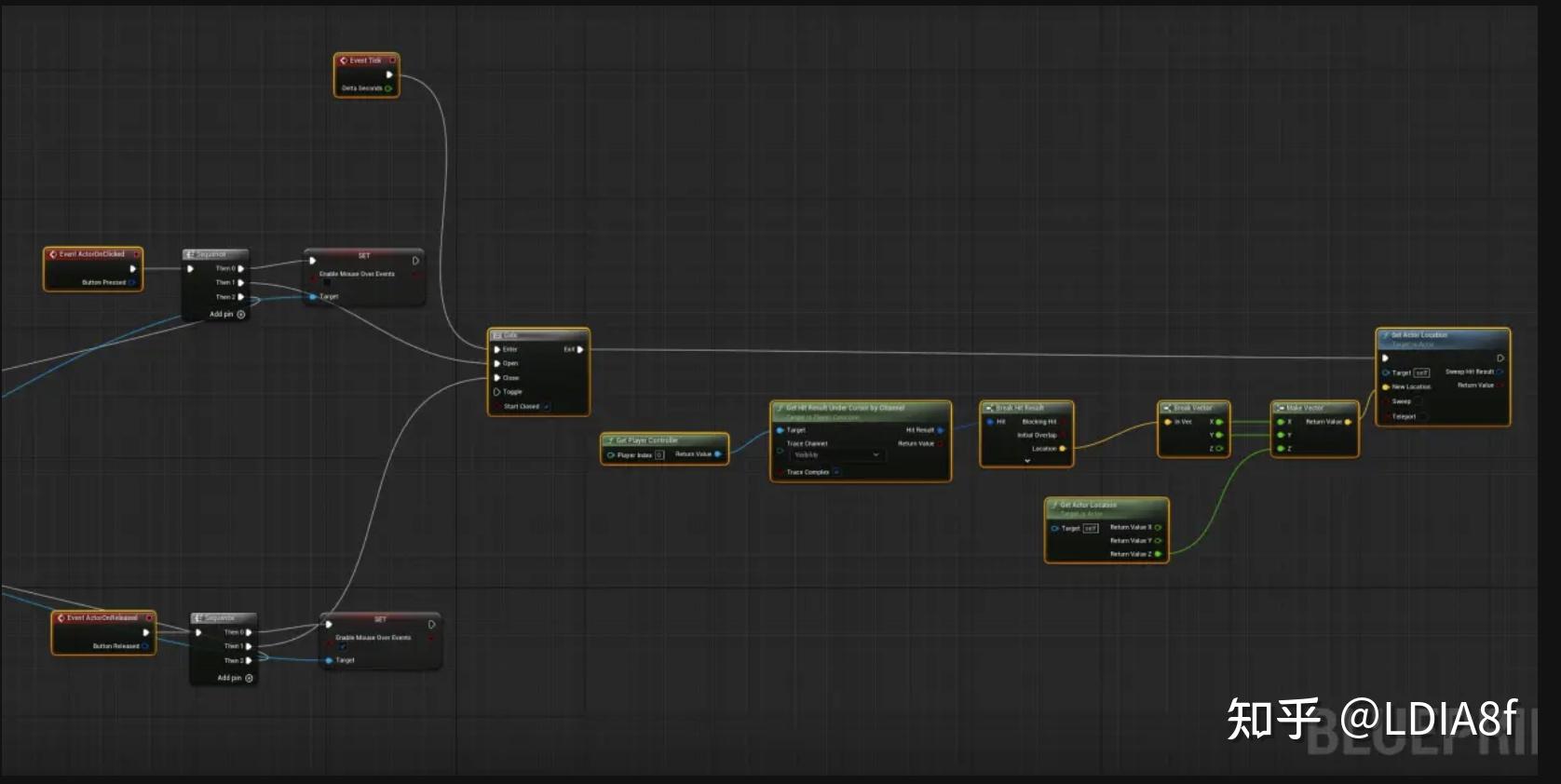Click Set Actor Location execution output pin
Viewport: 1561px width, 784px height.
(1500, 358)
